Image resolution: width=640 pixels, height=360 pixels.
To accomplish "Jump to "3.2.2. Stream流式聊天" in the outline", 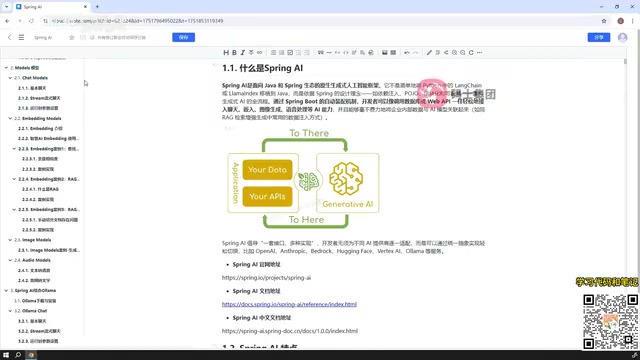I will pos(39,331).
